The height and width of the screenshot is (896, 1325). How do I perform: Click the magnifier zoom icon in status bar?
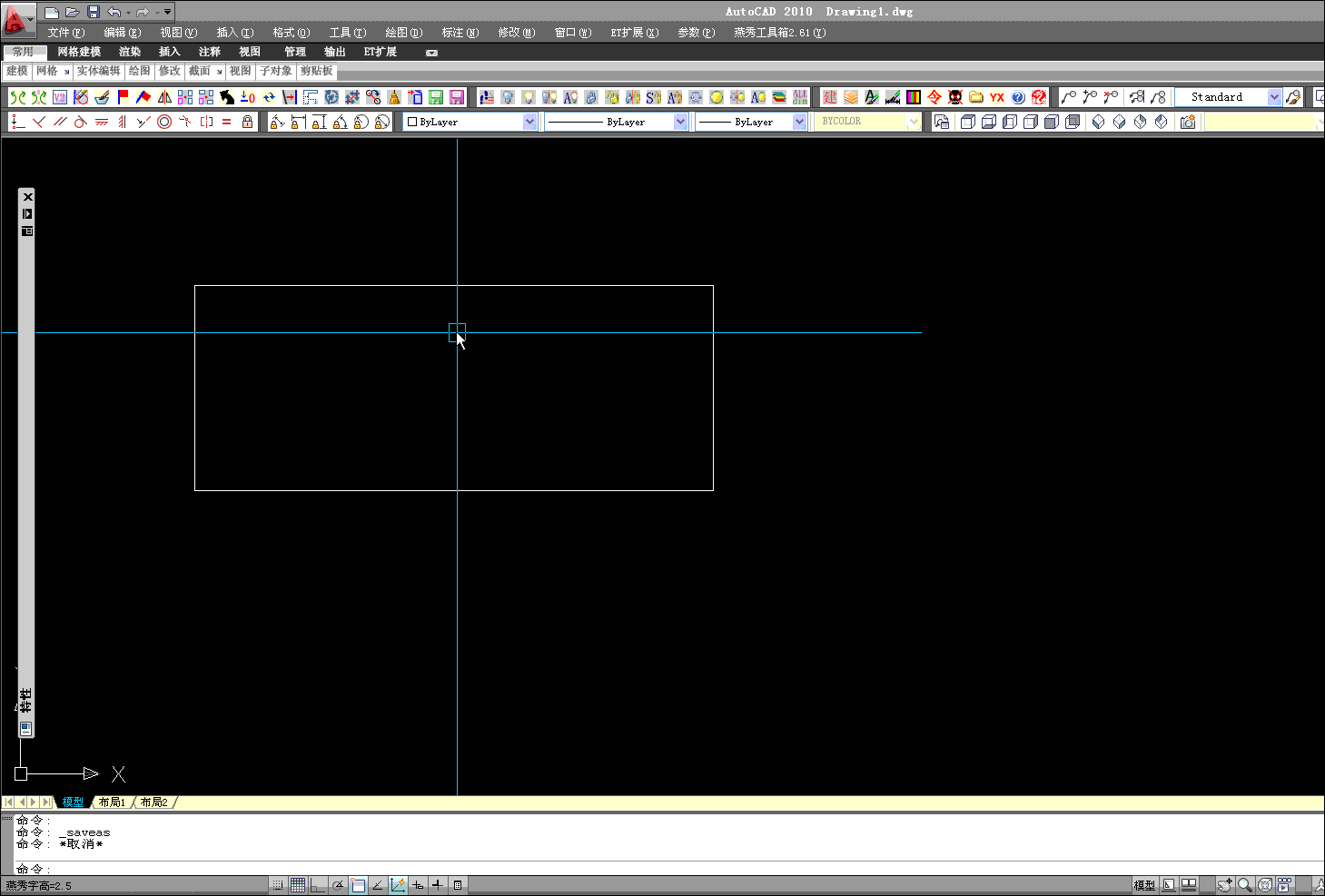(1245, 885)
